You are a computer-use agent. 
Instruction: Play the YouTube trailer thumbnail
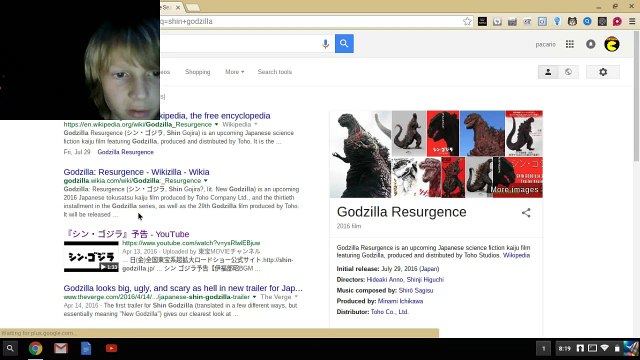point(91,256)
